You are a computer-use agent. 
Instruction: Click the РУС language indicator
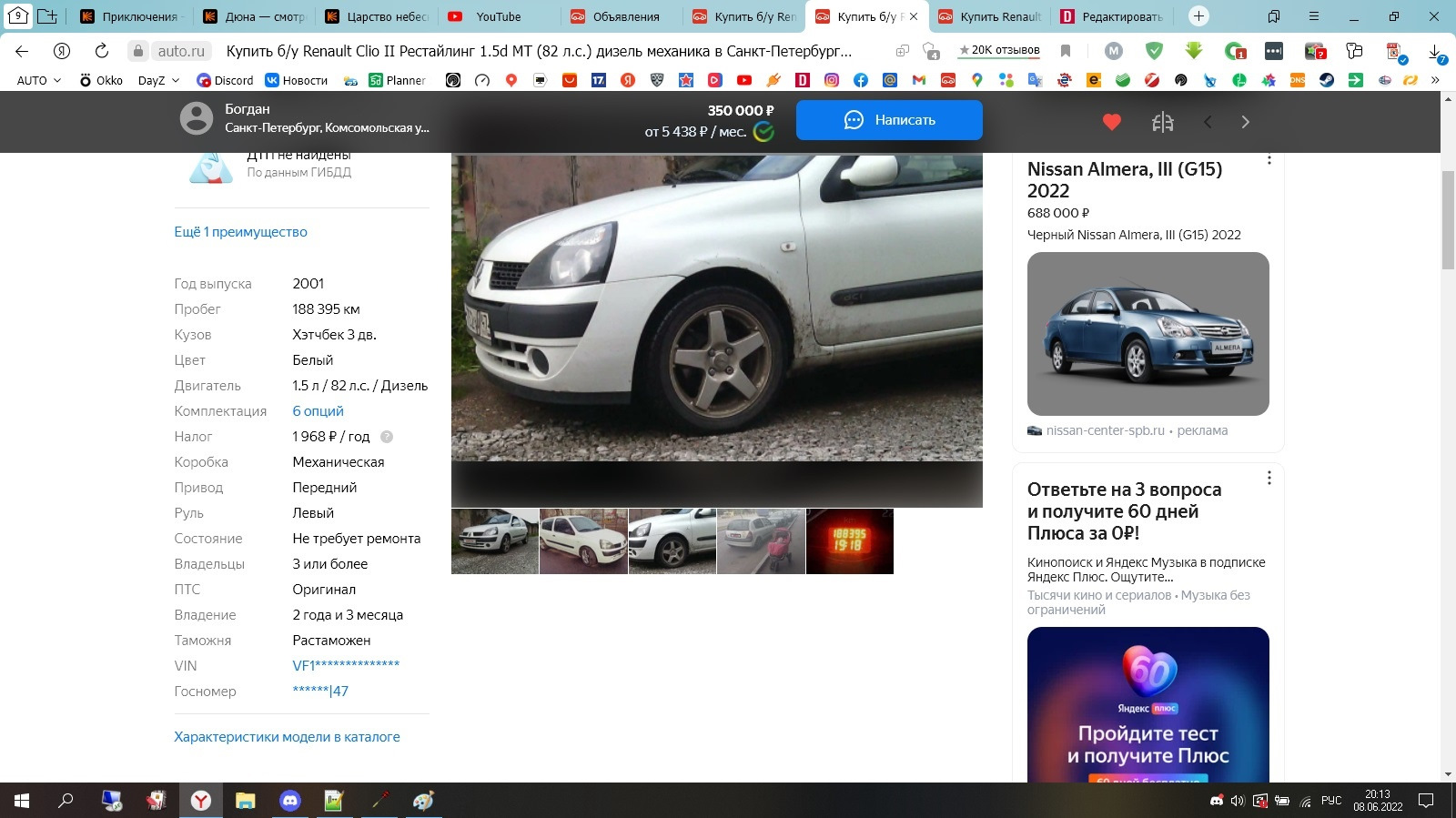[x=1331, y=801]
